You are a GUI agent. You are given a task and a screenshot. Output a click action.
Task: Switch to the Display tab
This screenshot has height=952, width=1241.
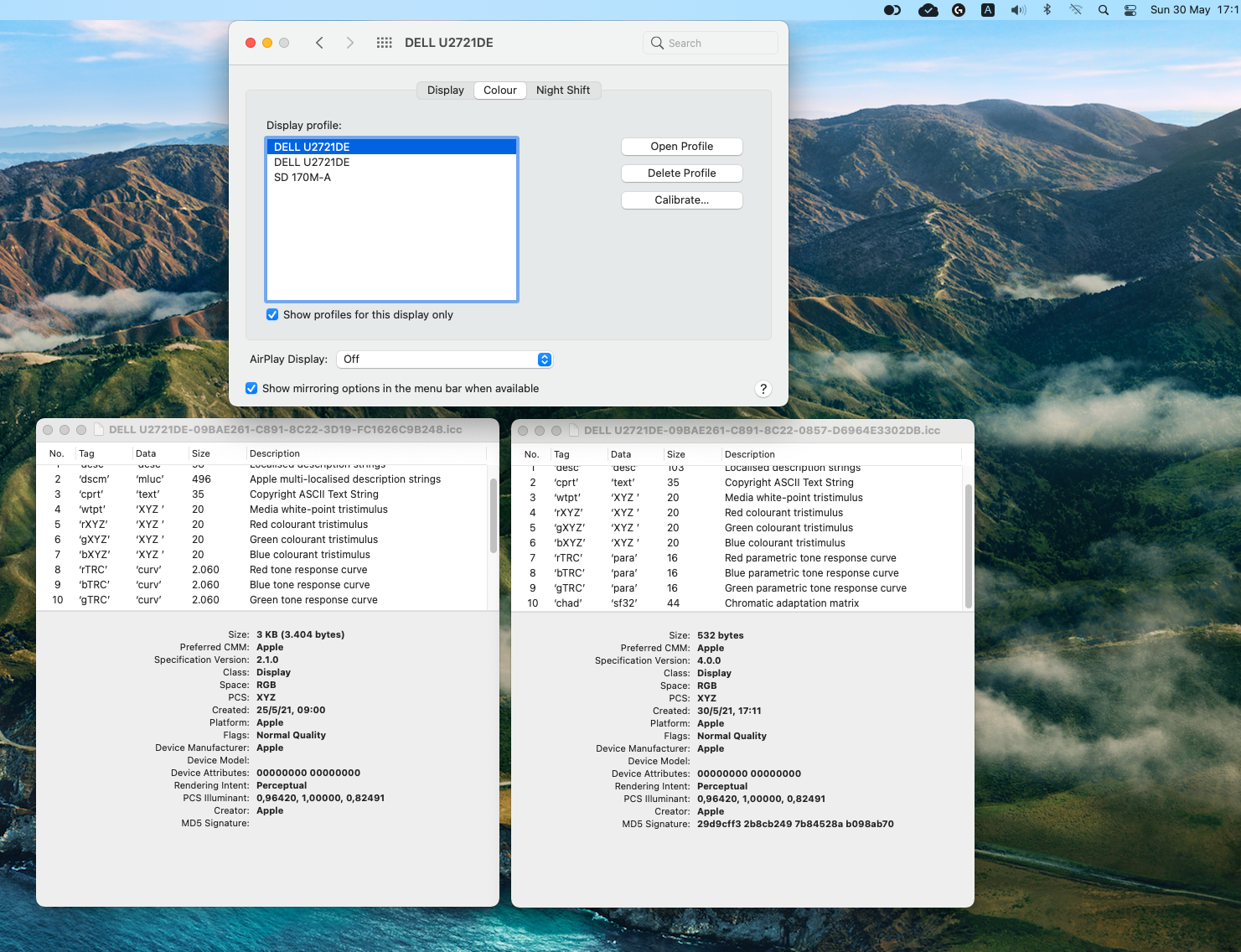coord(445,91)
